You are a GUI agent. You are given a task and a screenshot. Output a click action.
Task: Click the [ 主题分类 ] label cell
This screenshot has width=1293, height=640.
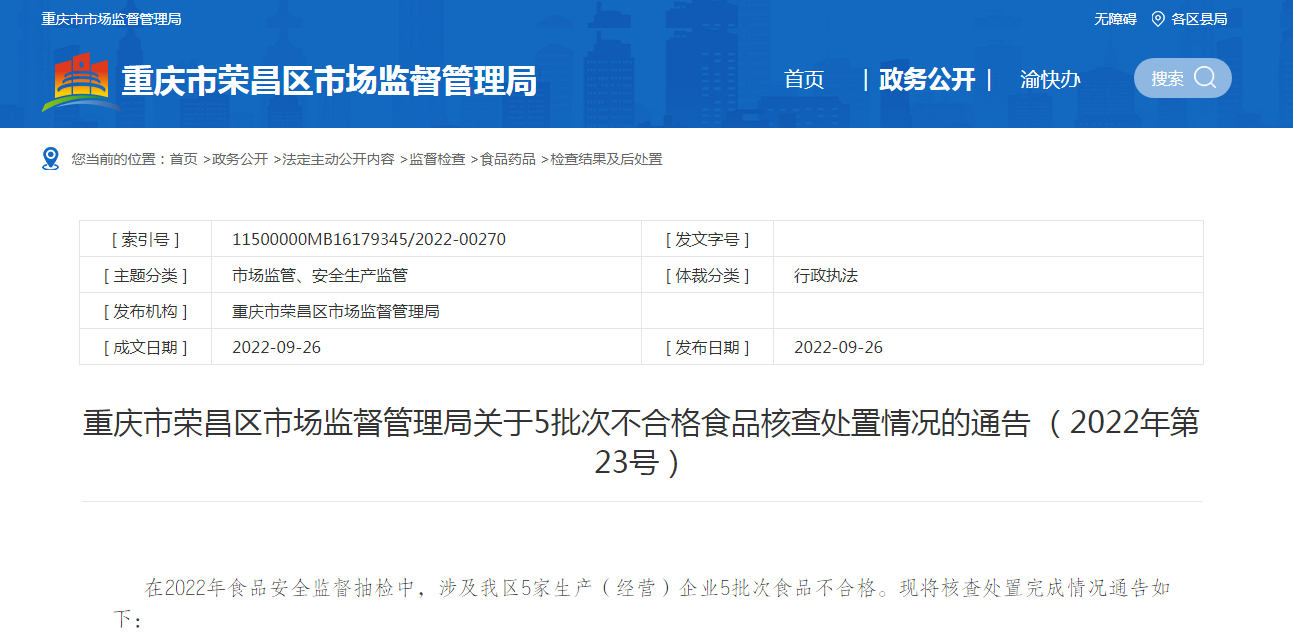pos(146,275)
